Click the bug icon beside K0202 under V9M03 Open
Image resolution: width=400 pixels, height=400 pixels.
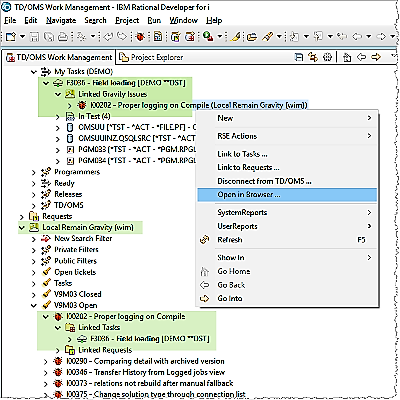coord(58,317)
